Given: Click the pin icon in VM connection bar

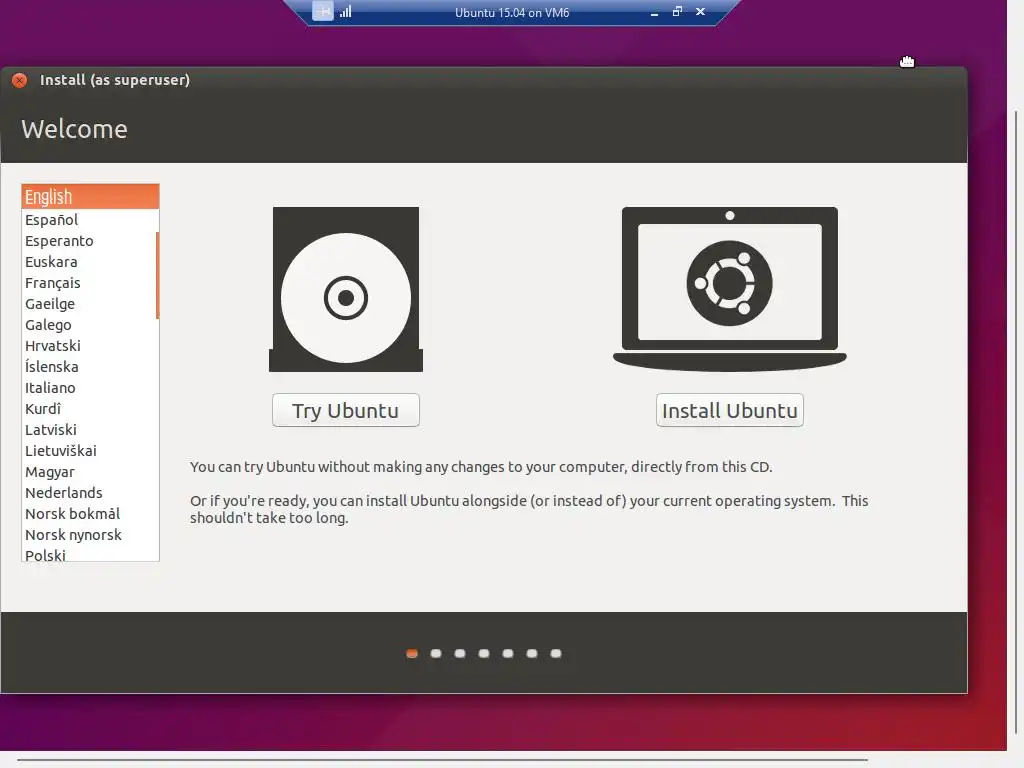Looking at the screenshot, I should point(323,11).
